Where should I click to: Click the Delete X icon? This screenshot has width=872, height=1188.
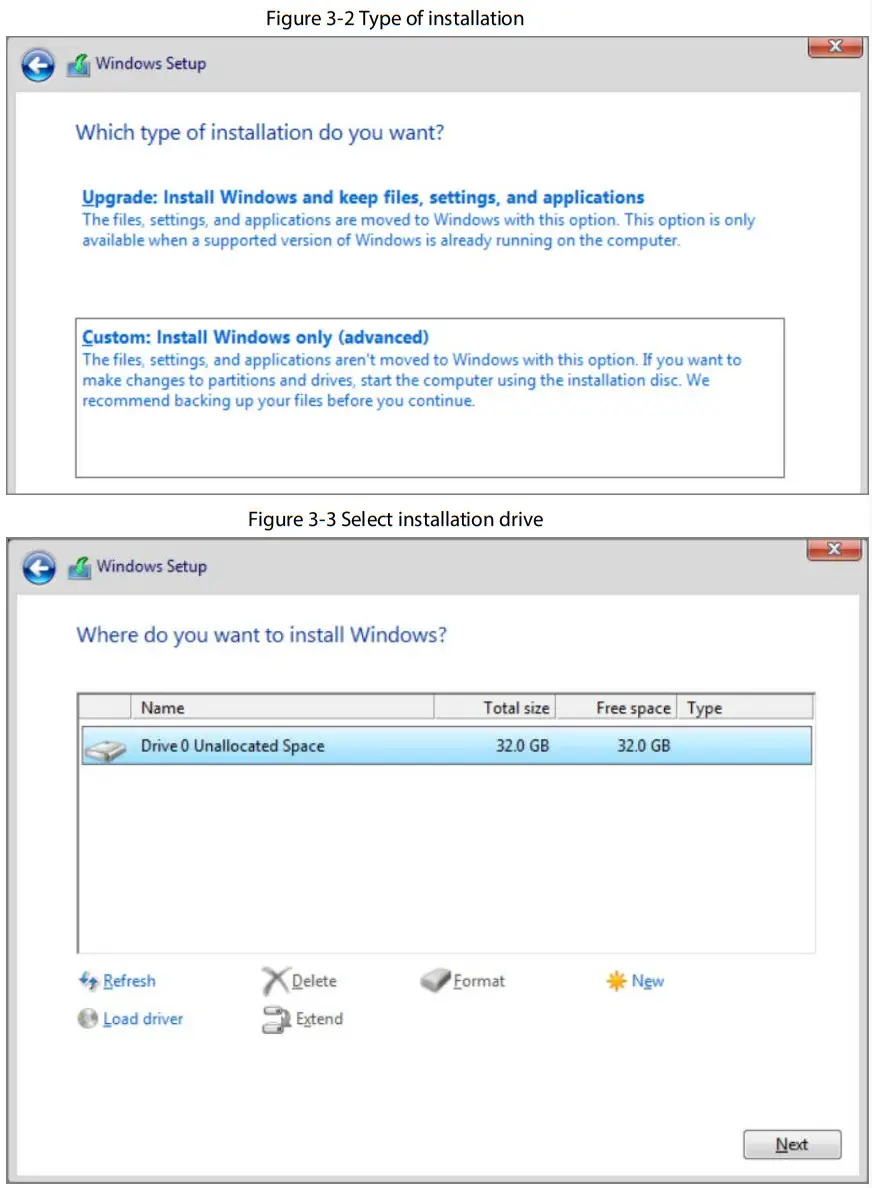click(275, 981)
